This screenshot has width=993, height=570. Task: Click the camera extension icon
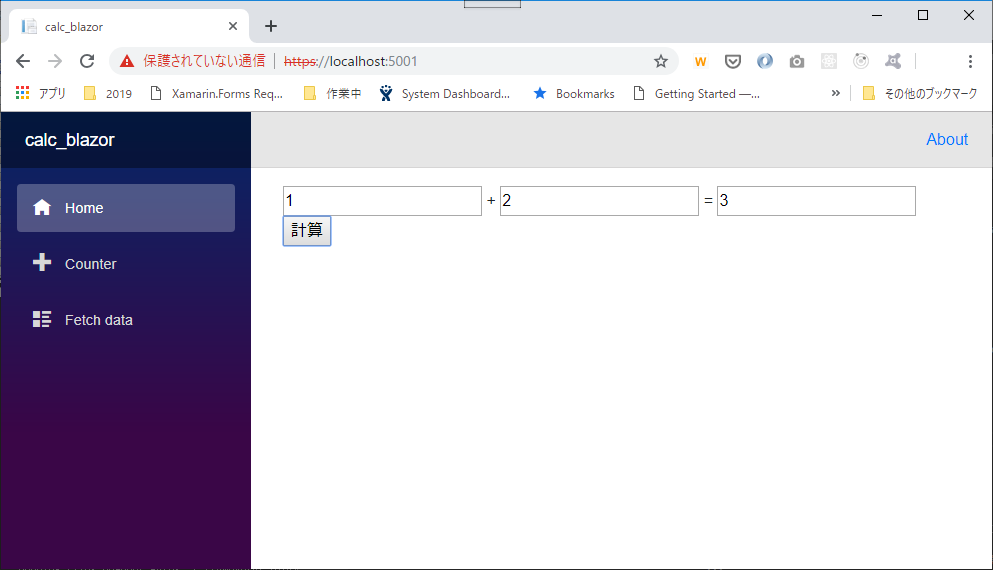(x=797, y=61)
